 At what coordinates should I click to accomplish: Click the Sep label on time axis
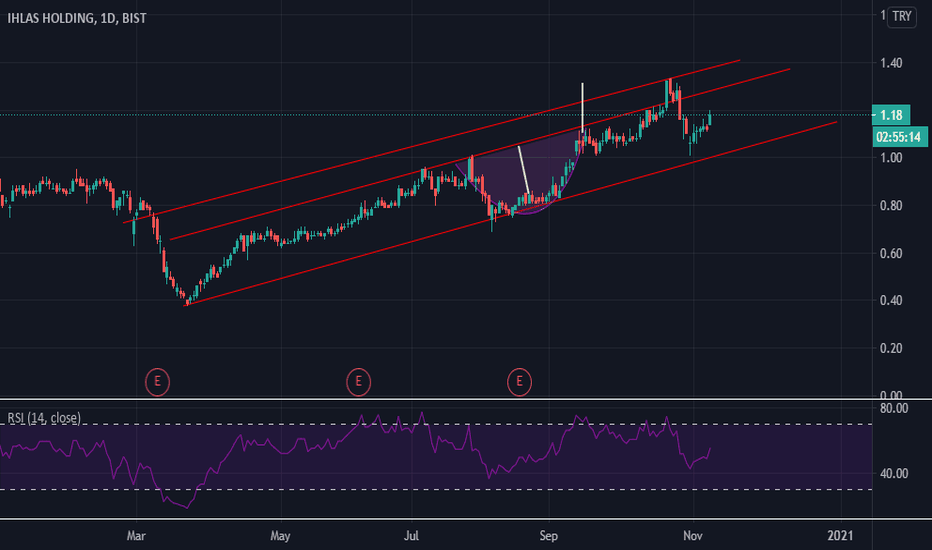tap(549, 536)
